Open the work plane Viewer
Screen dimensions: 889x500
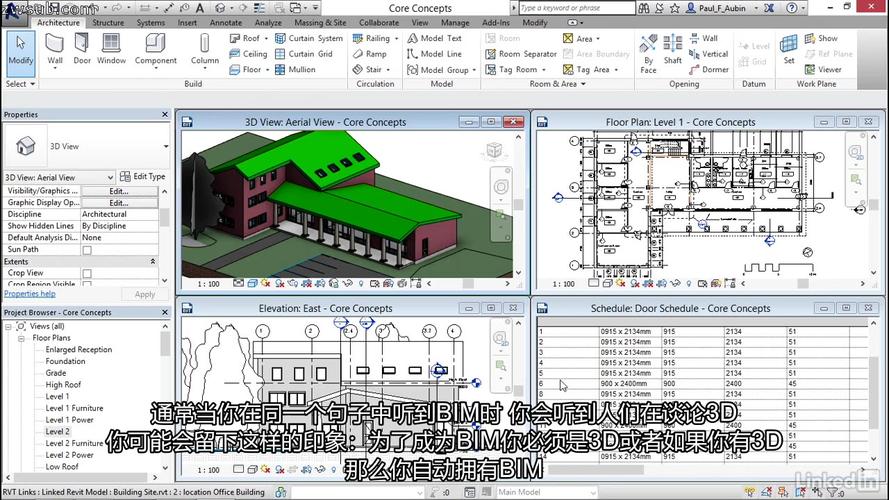(823, 70)
